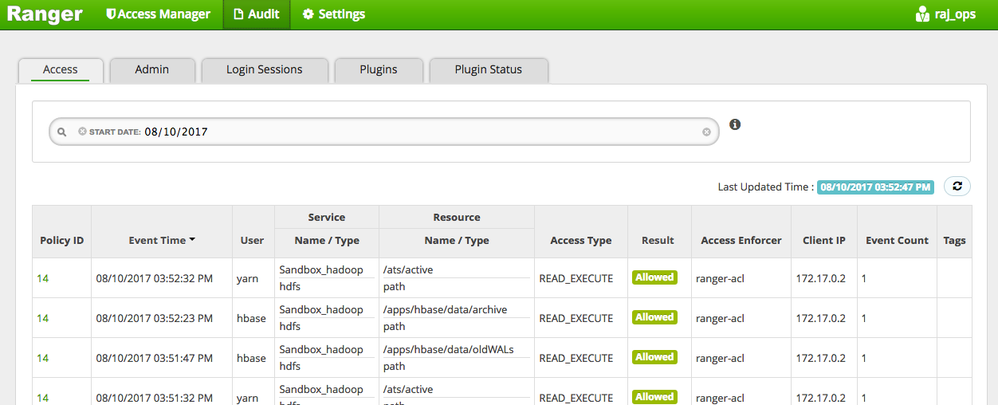Click the start date value 08/10/2017
The image size is (998, 405).
click(x=176, y=132)
